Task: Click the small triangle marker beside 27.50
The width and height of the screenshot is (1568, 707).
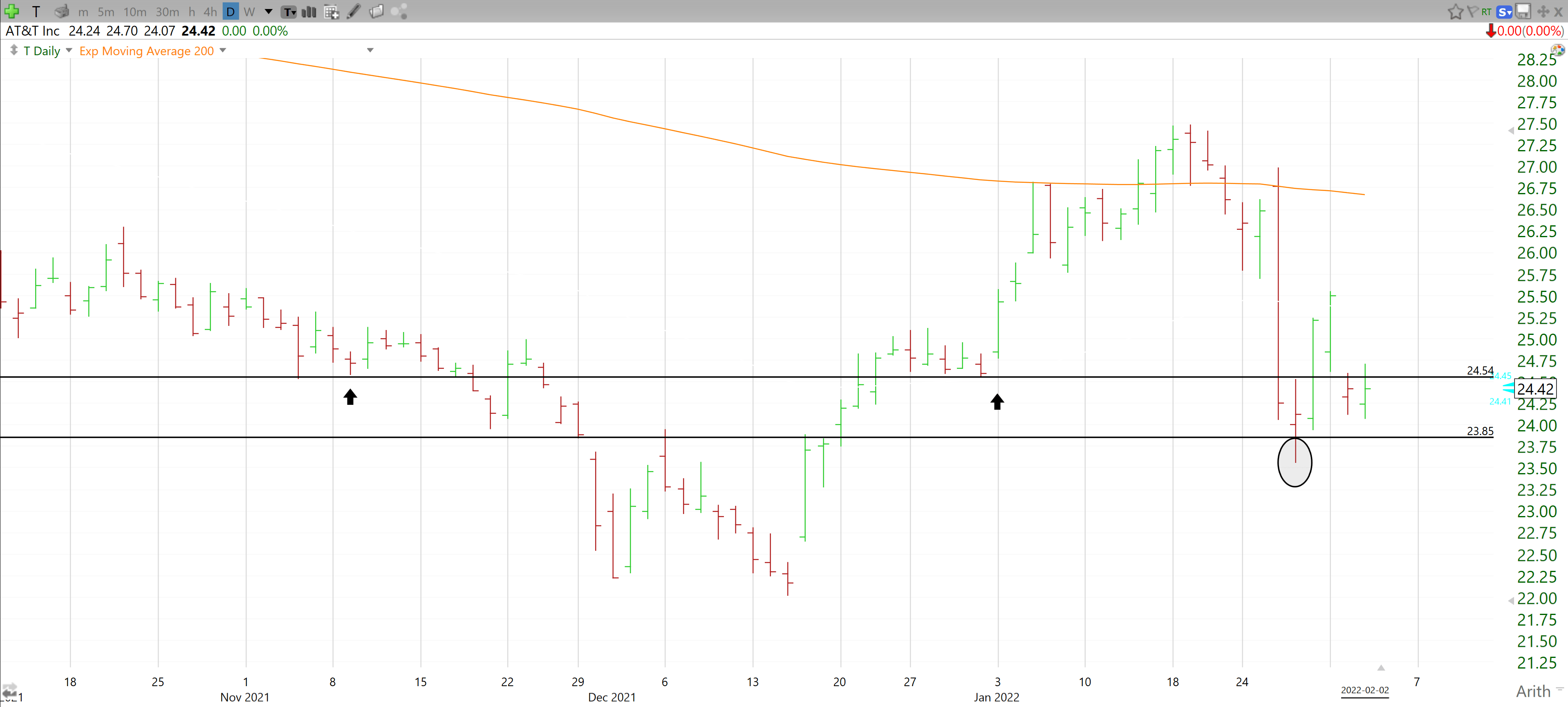Action: [1511, 131]
